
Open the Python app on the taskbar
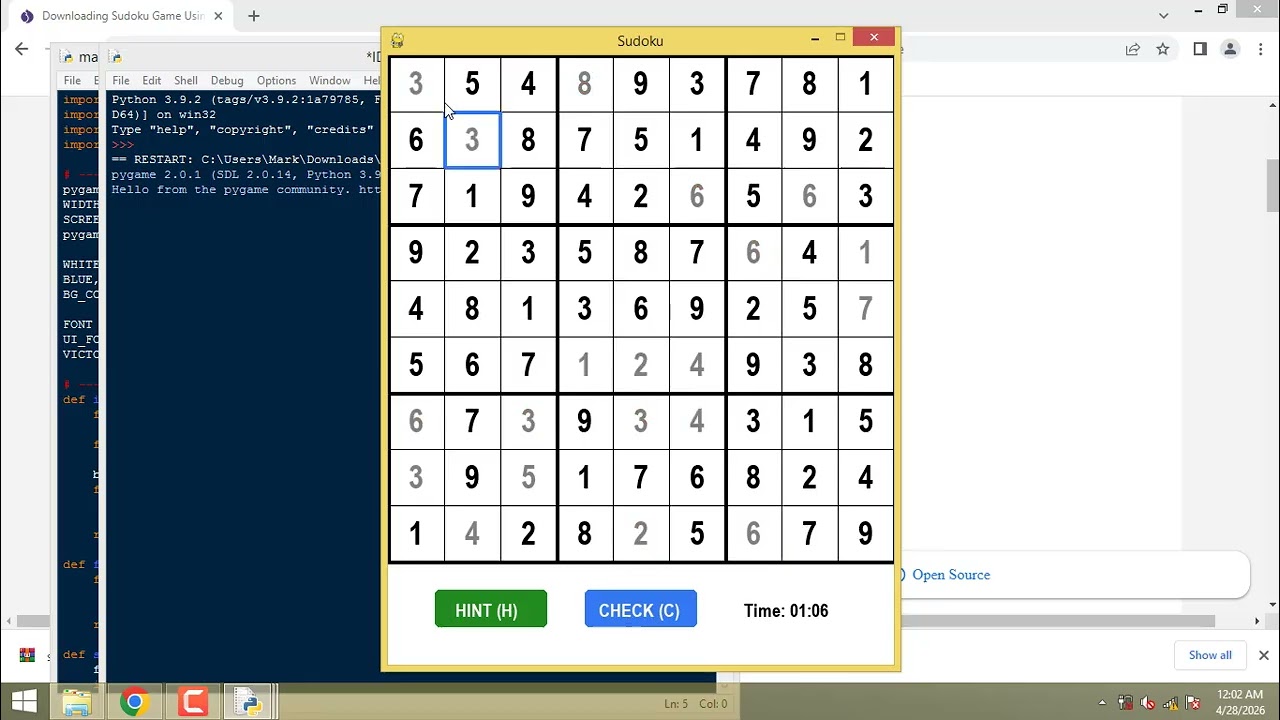tap(249, 702)
